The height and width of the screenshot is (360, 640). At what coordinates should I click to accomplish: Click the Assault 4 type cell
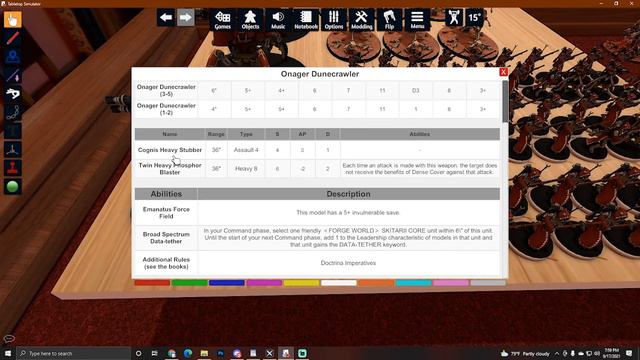(x=246, y=150)
